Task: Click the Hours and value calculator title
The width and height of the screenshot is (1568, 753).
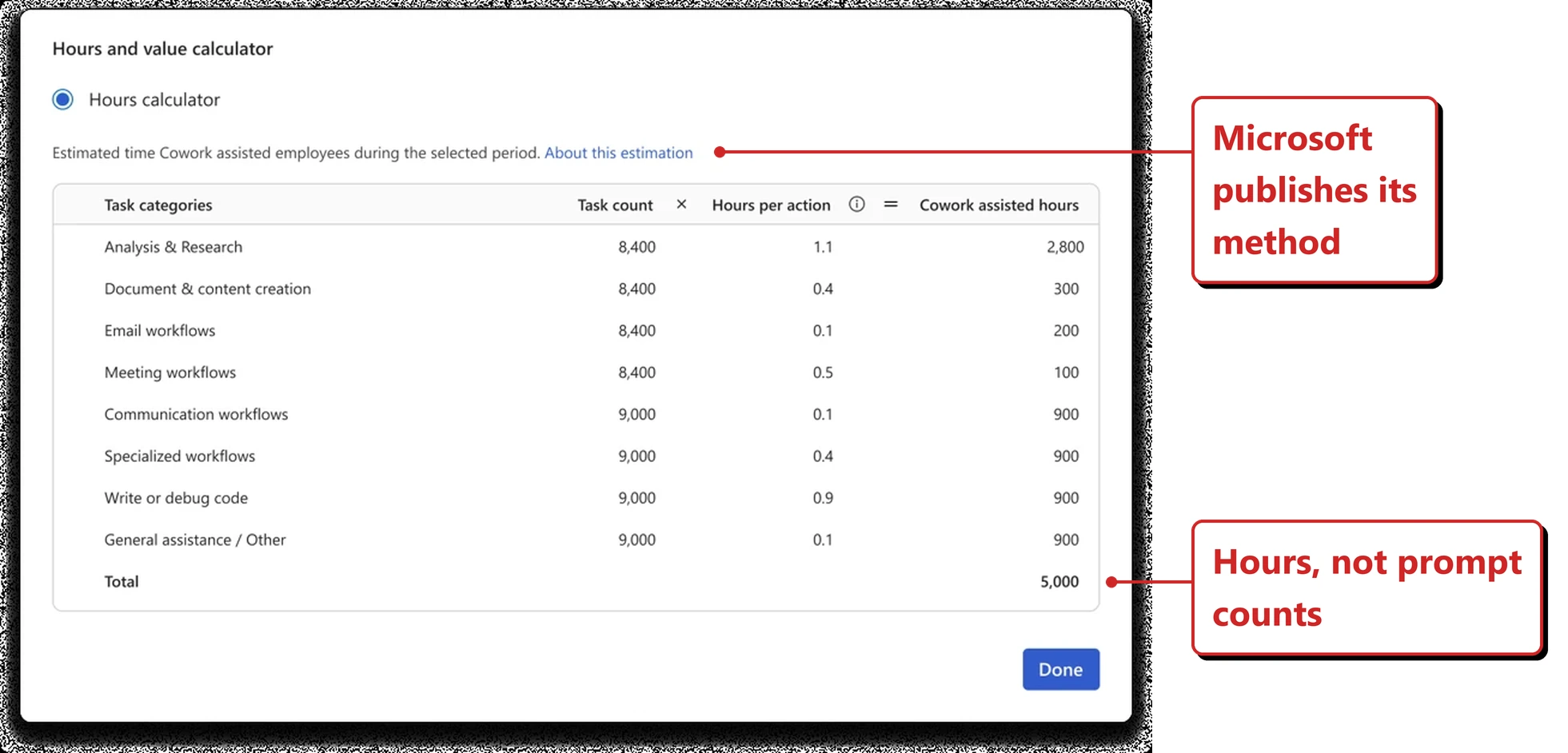Action: [162, 49]
